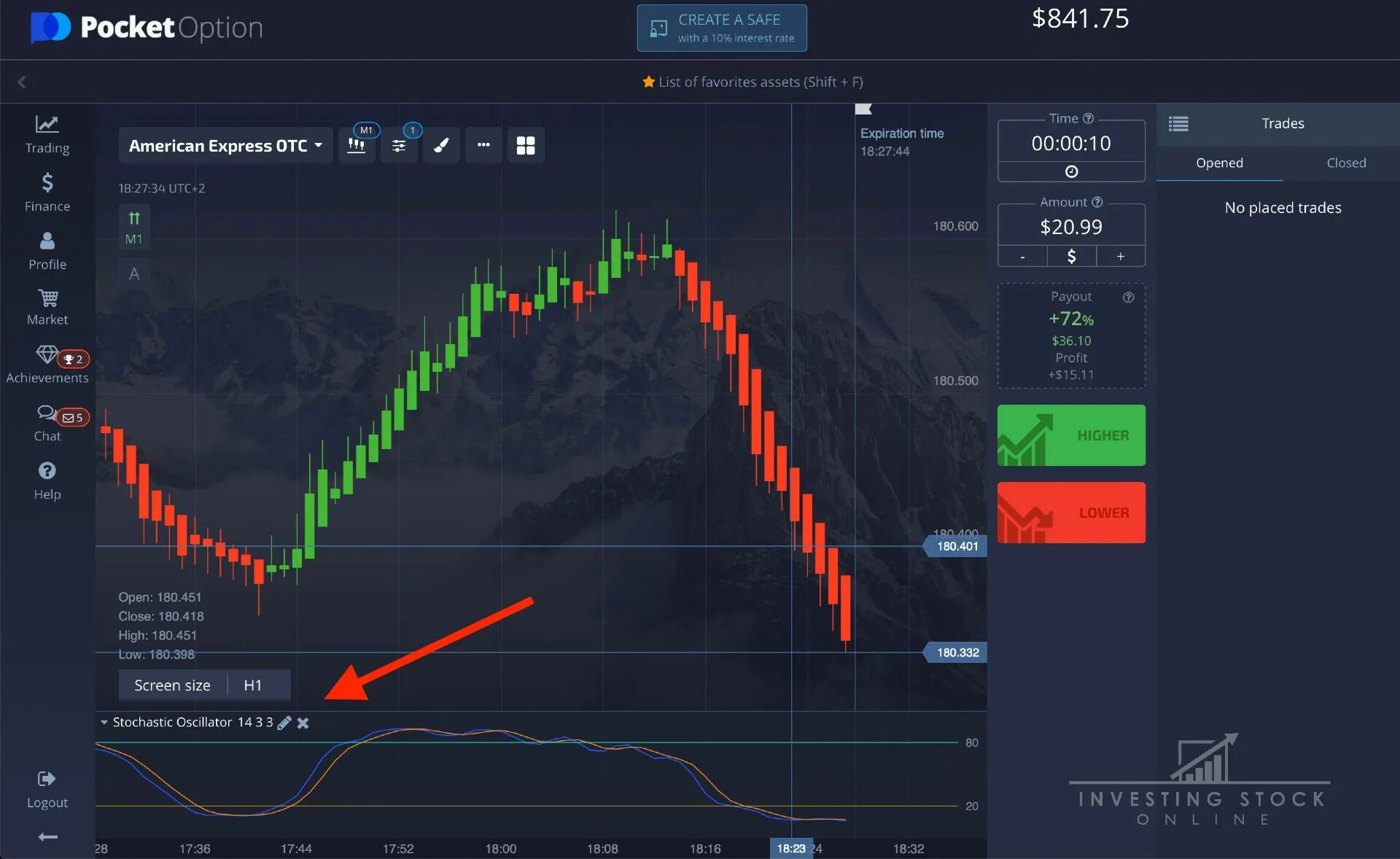Click the Expiration time 18:27:44 text
1400x859 pixels.
click(902, 142)
